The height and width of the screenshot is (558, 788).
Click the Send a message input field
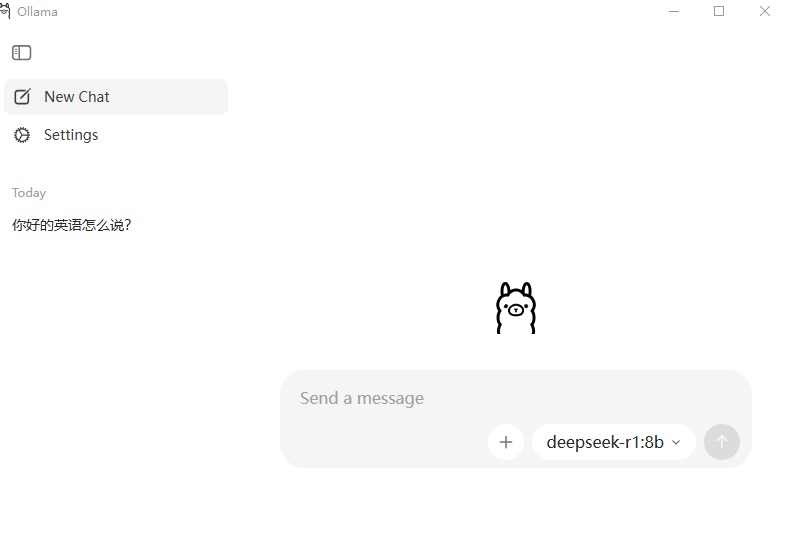pyautogui.click(x=516, y=398)
